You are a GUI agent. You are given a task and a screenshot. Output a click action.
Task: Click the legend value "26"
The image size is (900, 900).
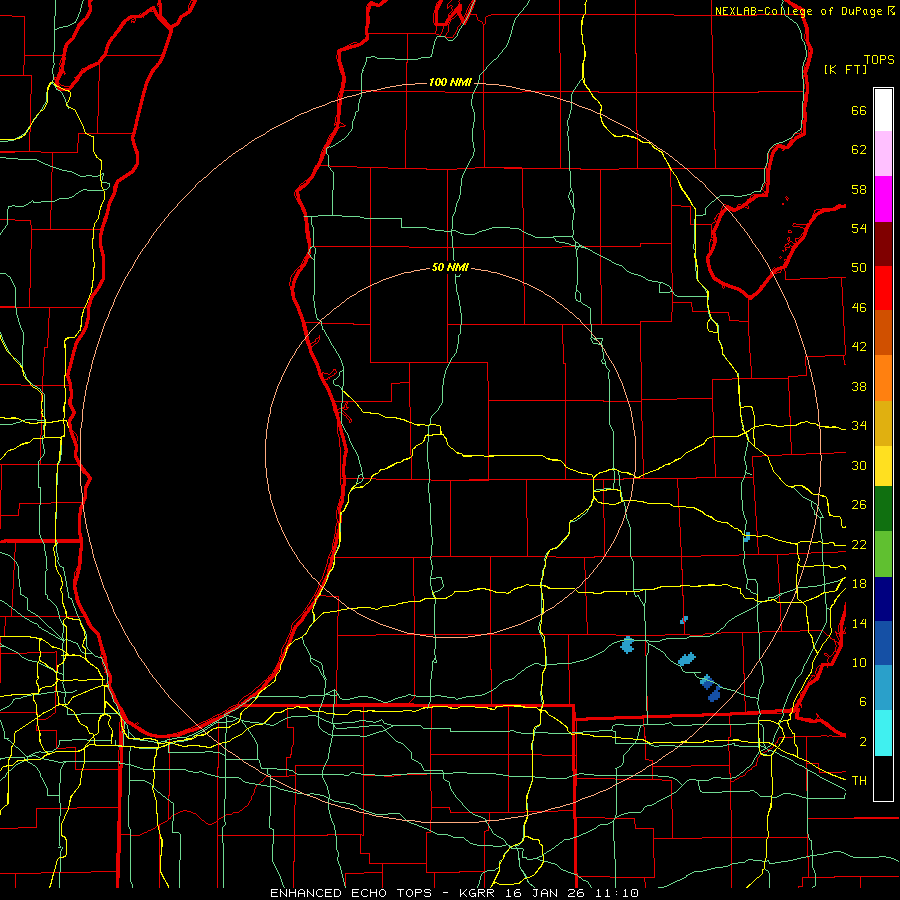[x=859, y=505]
